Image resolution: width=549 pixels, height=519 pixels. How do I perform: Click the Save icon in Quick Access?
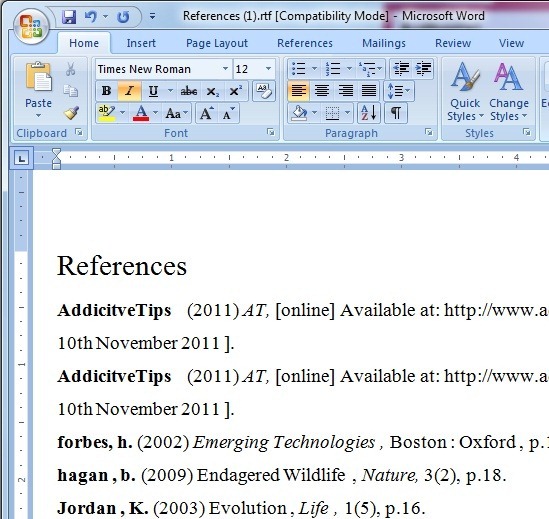pos(69,16)
